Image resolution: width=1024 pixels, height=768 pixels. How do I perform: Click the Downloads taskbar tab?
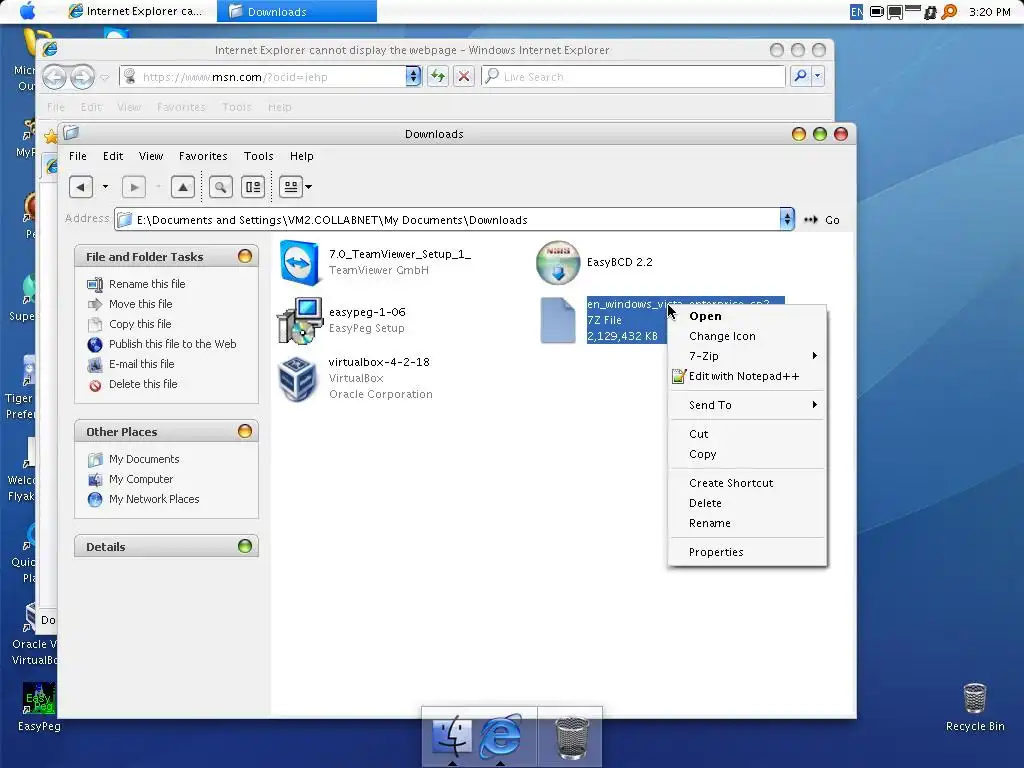coord(297,11)
